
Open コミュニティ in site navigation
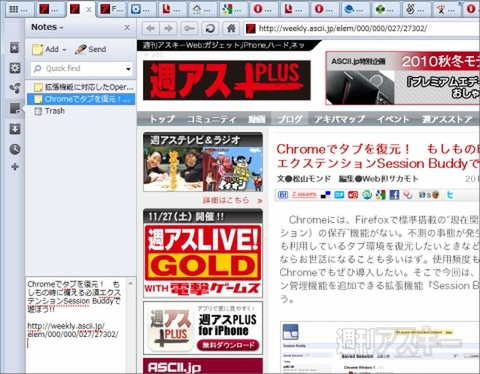[211, 119]
